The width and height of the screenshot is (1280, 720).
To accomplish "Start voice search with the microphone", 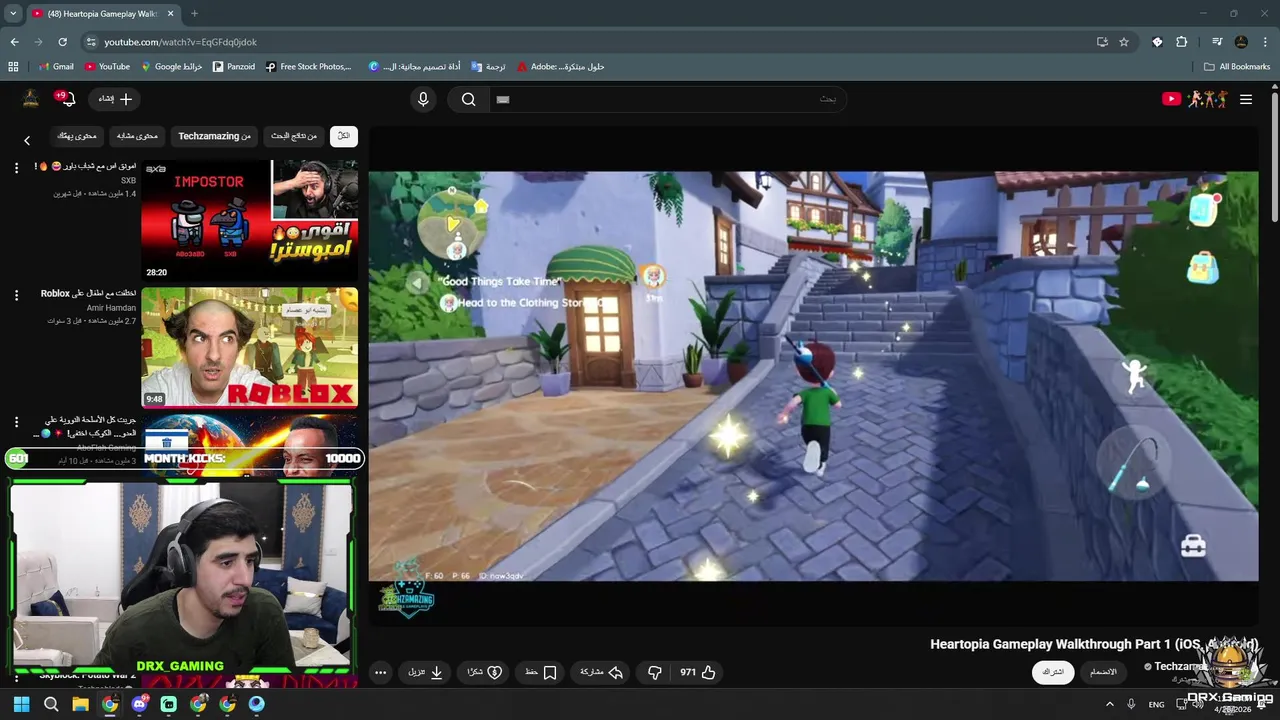I will coord(423,99).
